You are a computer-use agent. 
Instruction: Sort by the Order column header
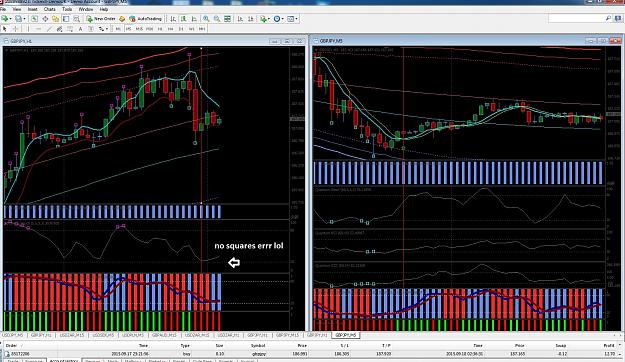coord(11,346)
